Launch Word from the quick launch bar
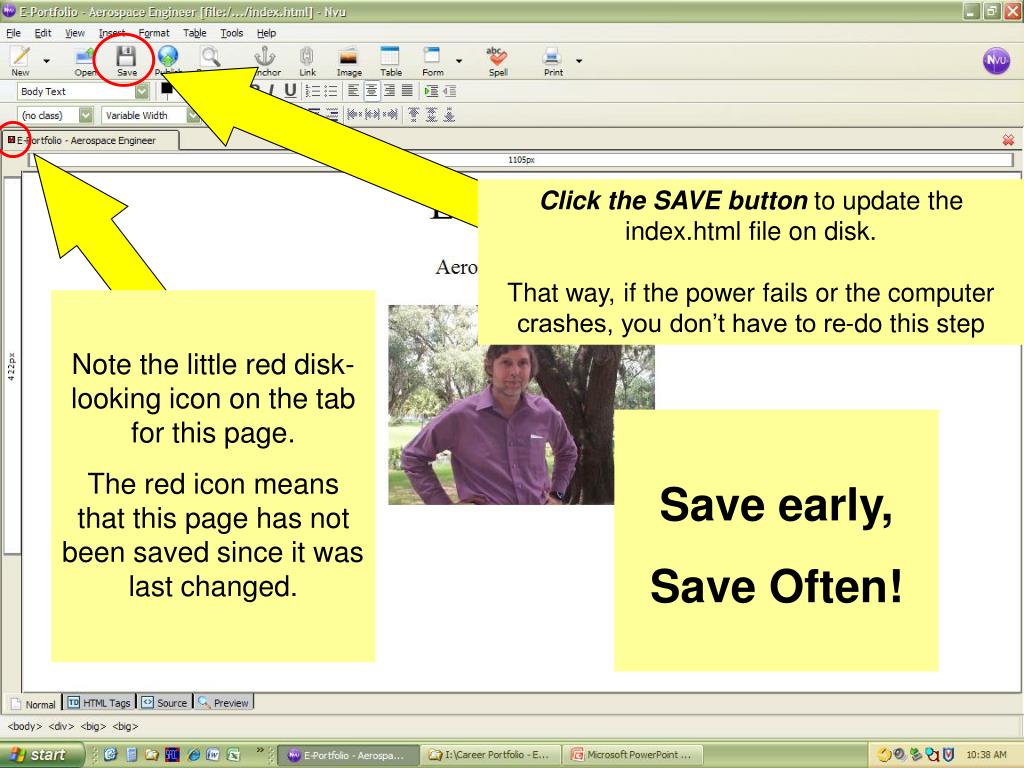The height and width of the screenshot is (768, 1024). point(213,755)
